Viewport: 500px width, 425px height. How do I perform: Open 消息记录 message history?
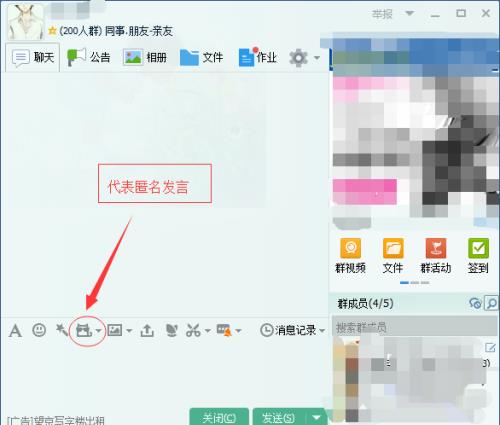click(288, 330)
